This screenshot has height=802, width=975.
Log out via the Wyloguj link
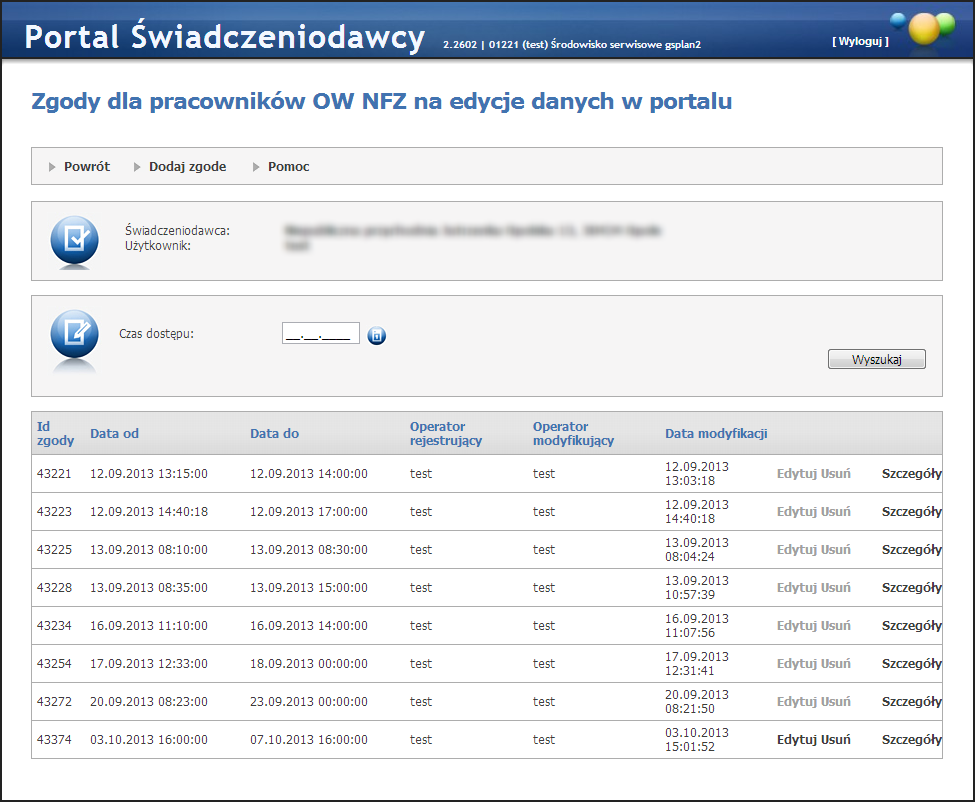coord(860,41)
